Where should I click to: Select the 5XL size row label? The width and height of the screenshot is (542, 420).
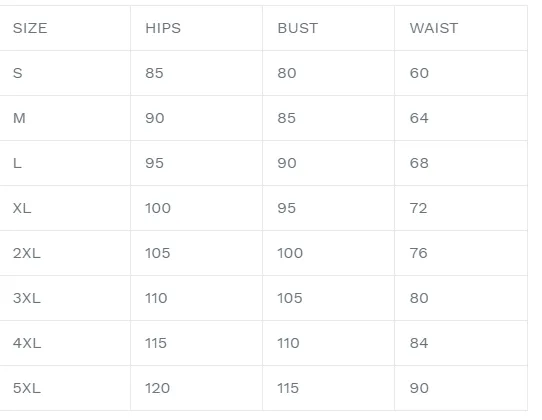(27, 388)
